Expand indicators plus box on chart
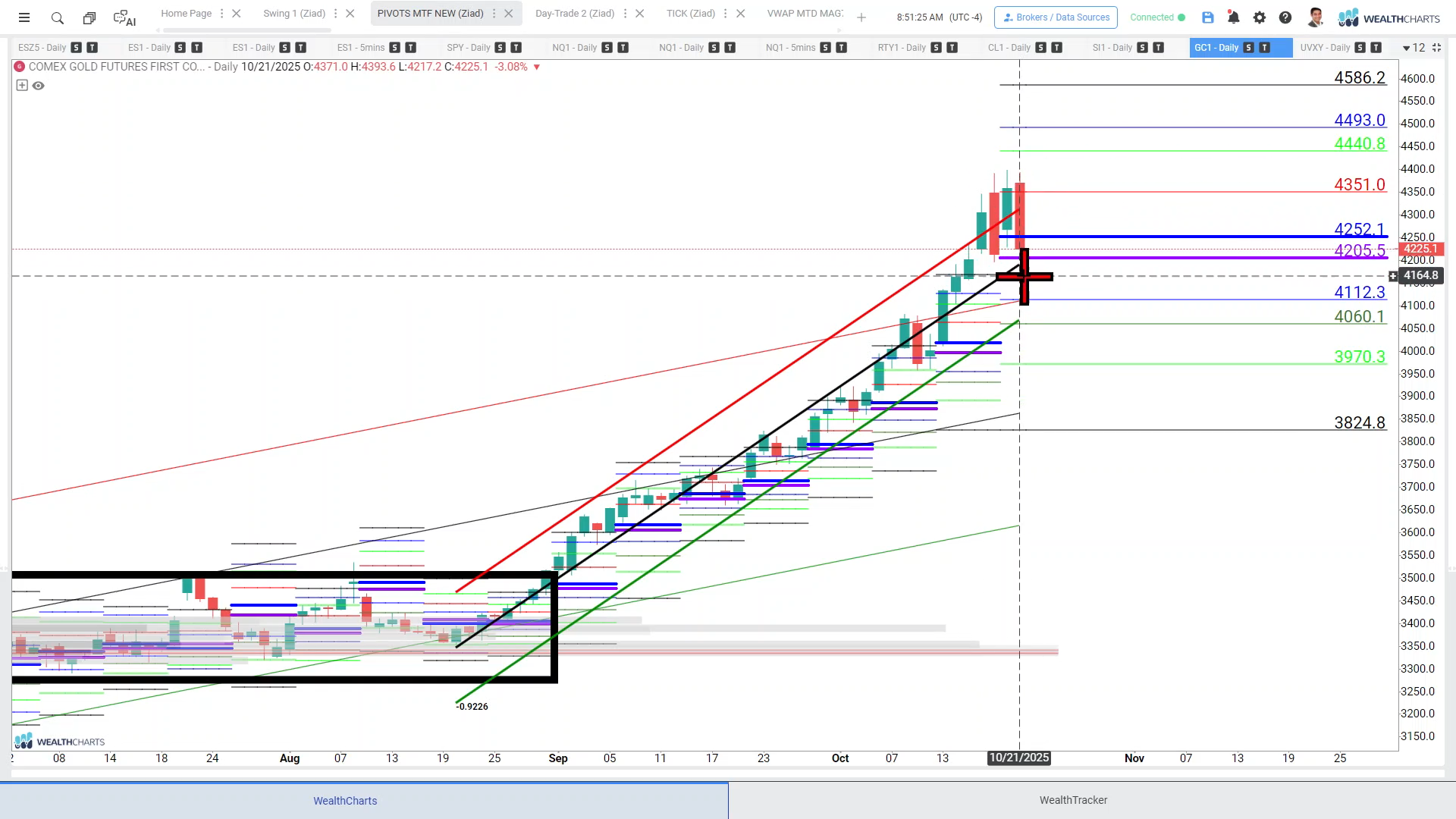 (22, 86)
